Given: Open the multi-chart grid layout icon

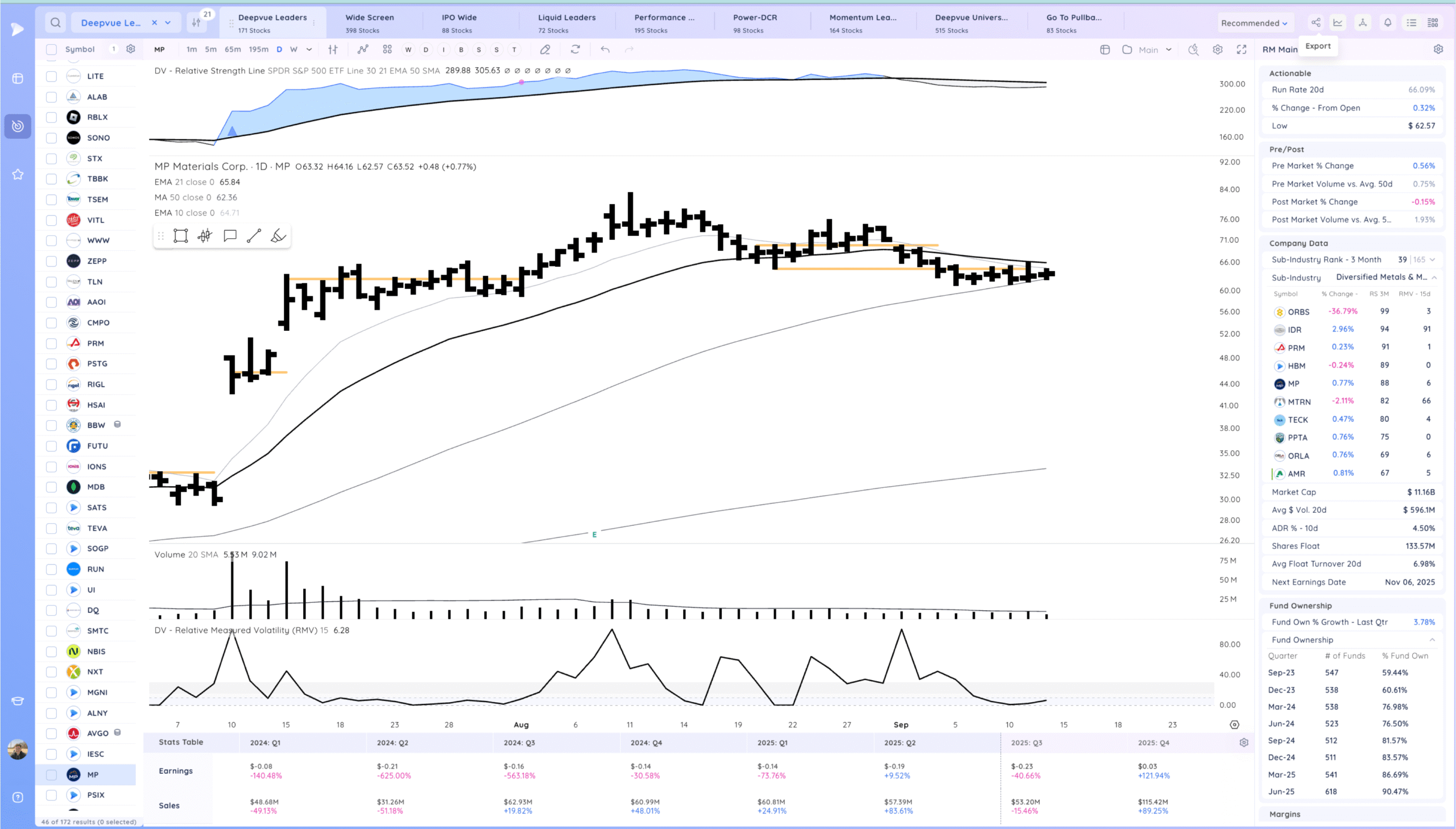Looking at the screenshot, I should (x=387, y=49).
